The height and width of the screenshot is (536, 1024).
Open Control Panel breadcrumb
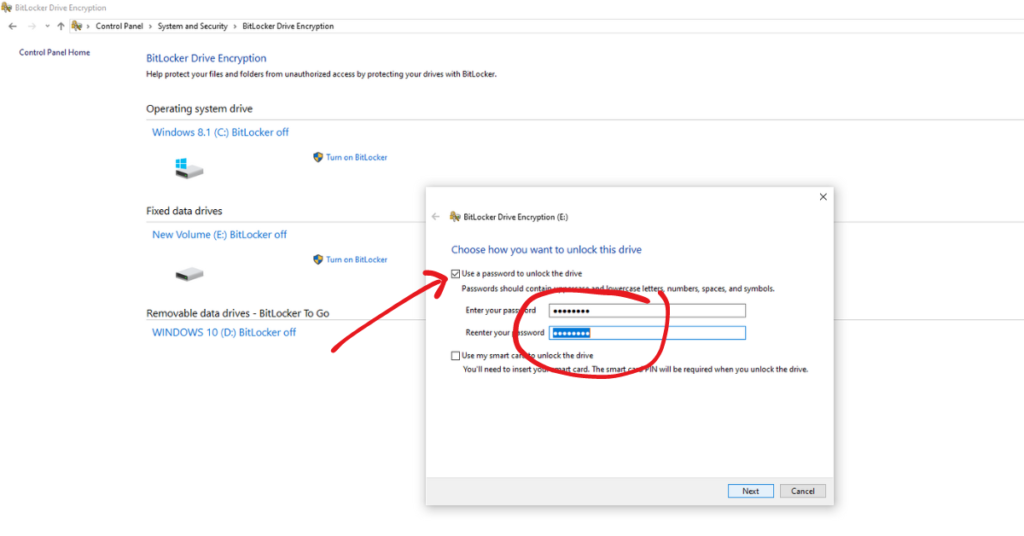119,26
